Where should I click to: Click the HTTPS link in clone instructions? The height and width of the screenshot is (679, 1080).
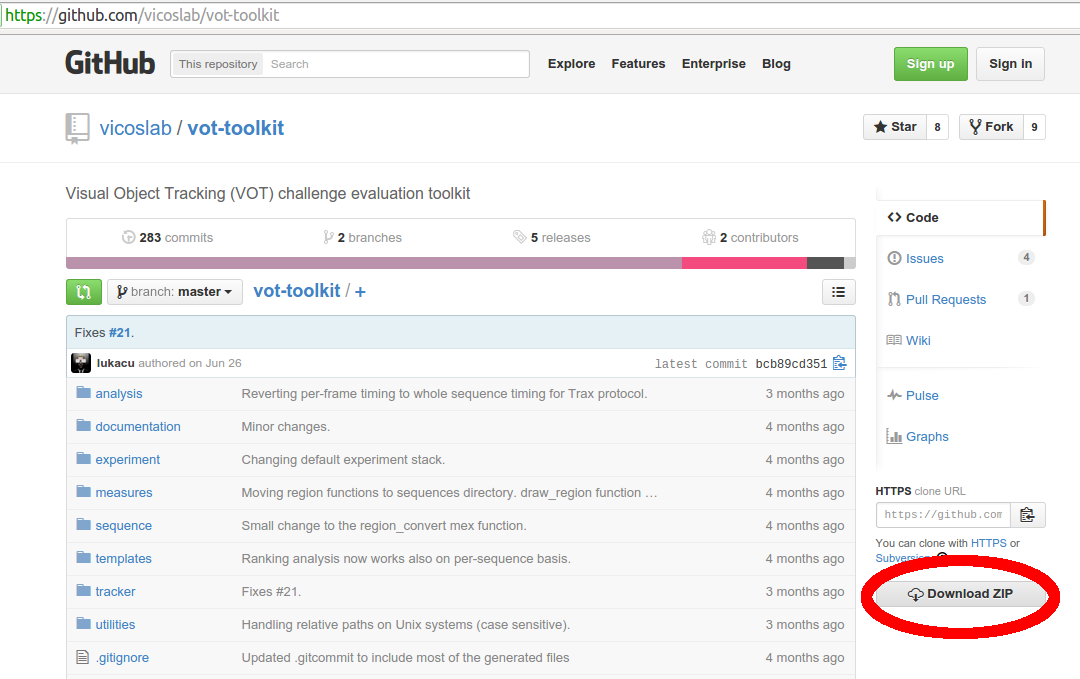tap(988, 543)
